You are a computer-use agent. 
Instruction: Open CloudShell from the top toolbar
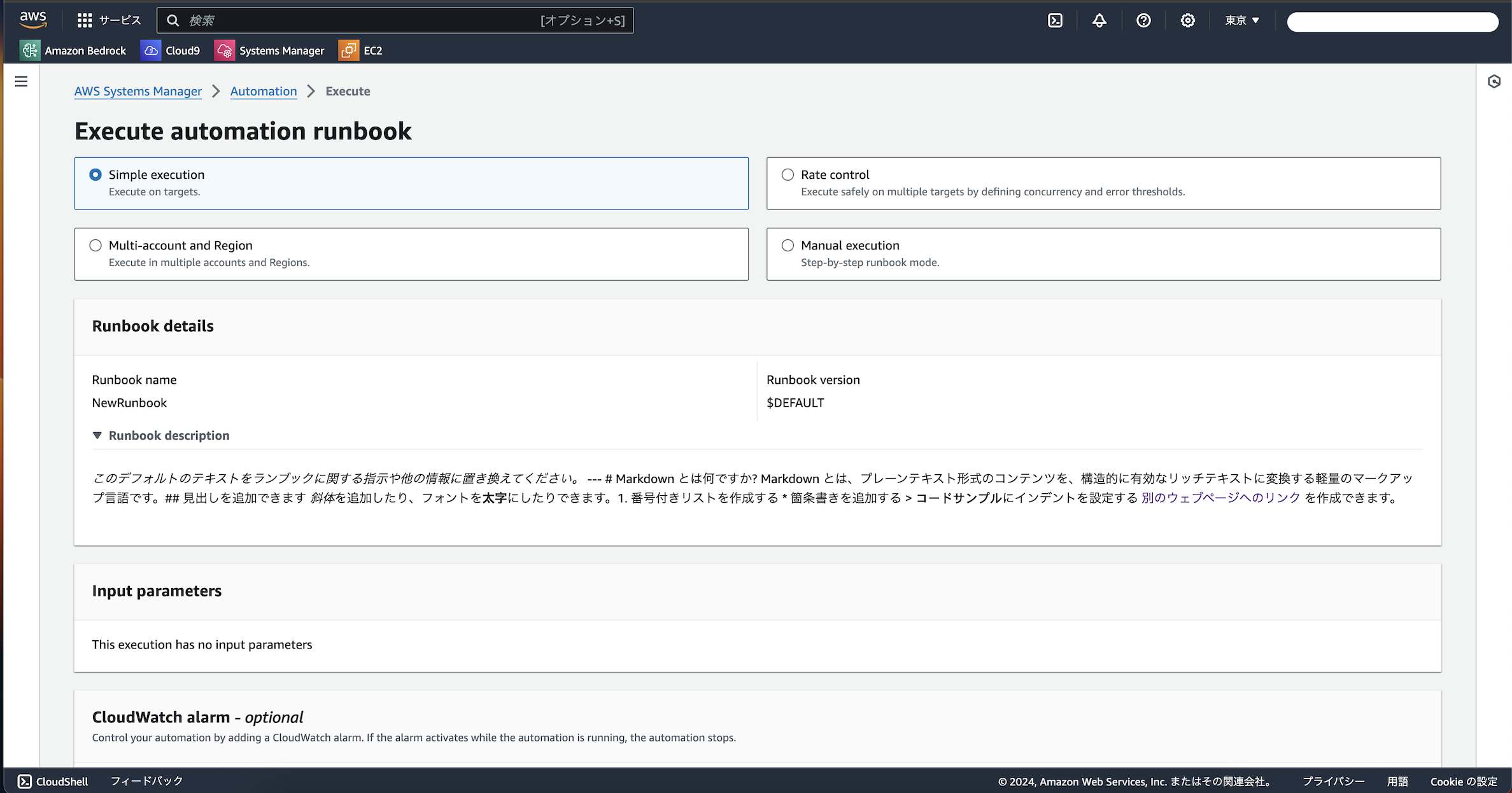[x=1056, y=20]
